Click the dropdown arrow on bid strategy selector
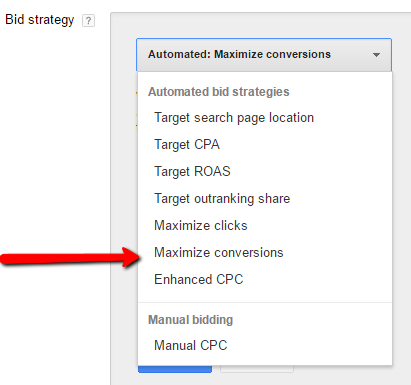411x385 pixels. (376, 55)
